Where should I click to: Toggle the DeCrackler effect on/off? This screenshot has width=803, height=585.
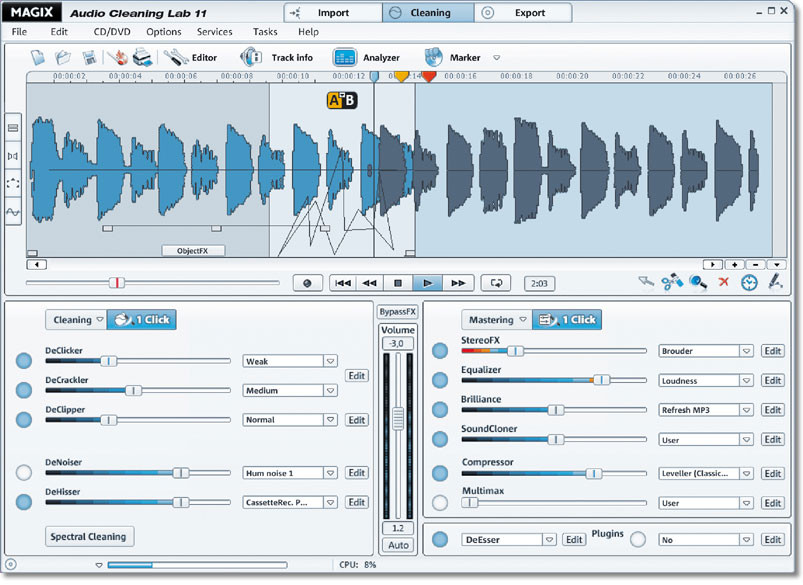[x=24, y=390]
